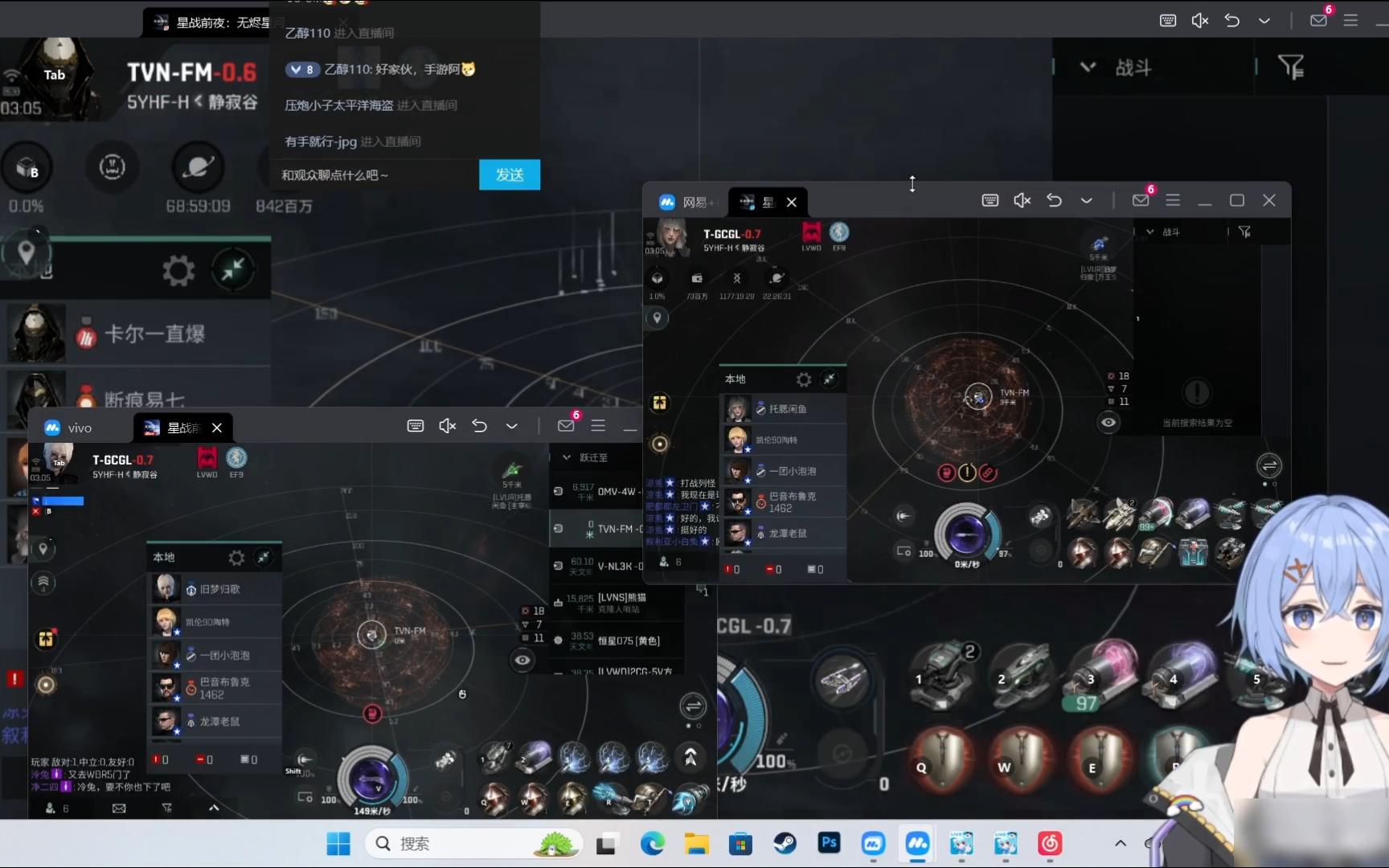Expand the 战斗 dropdown in the 网易 window
1389x868 pixels.
1150,231
